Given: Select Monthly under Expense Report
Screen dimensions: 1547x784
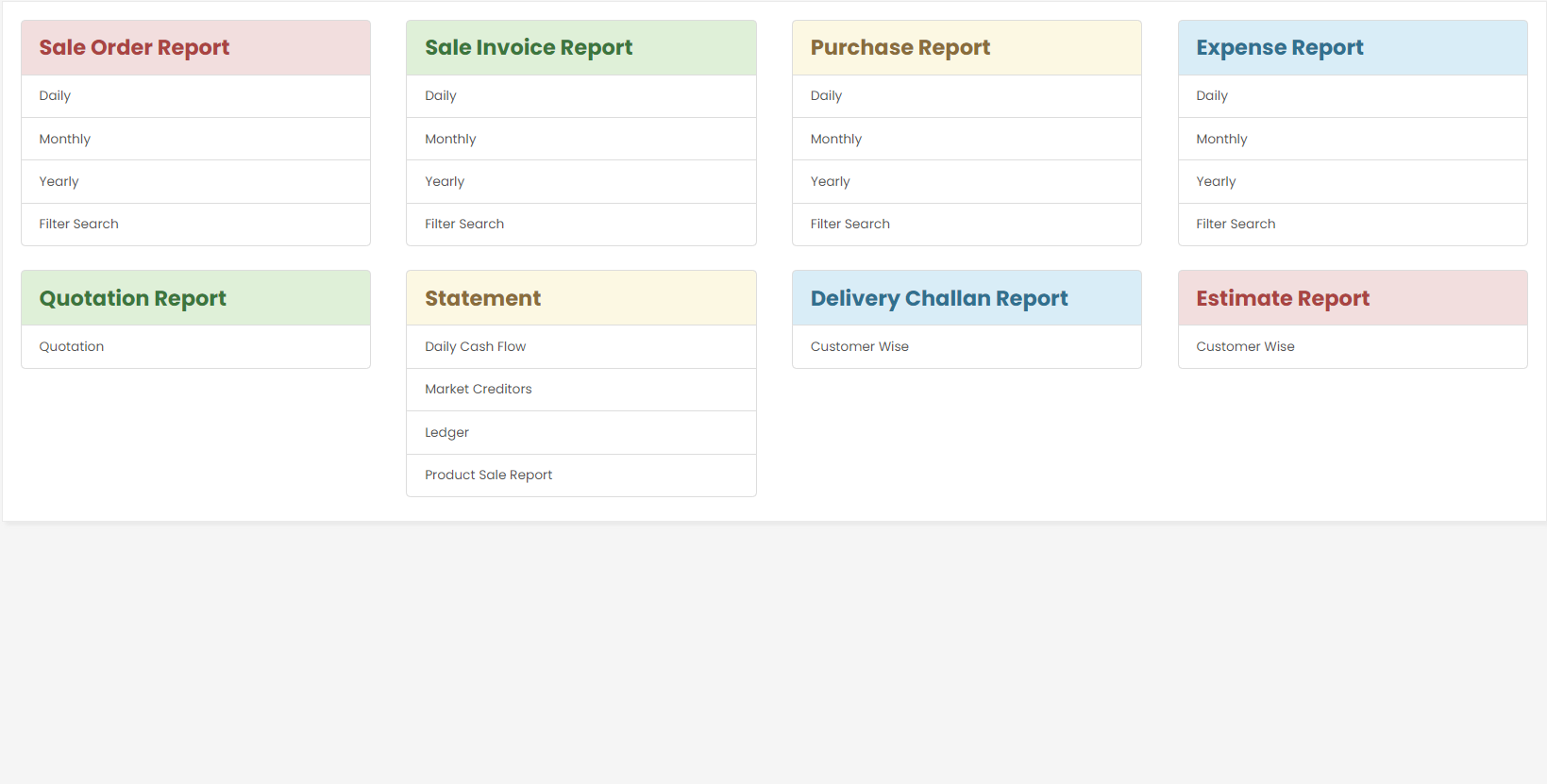Looking at the screenshot, I should pyautogui.click(x=1221, y=139).
